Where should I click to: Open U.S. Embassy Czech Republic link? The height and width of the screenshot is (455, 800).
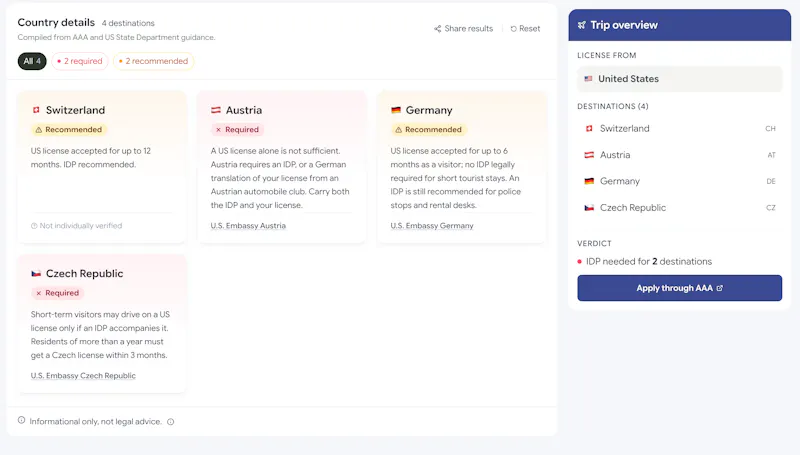pos(83,375)
